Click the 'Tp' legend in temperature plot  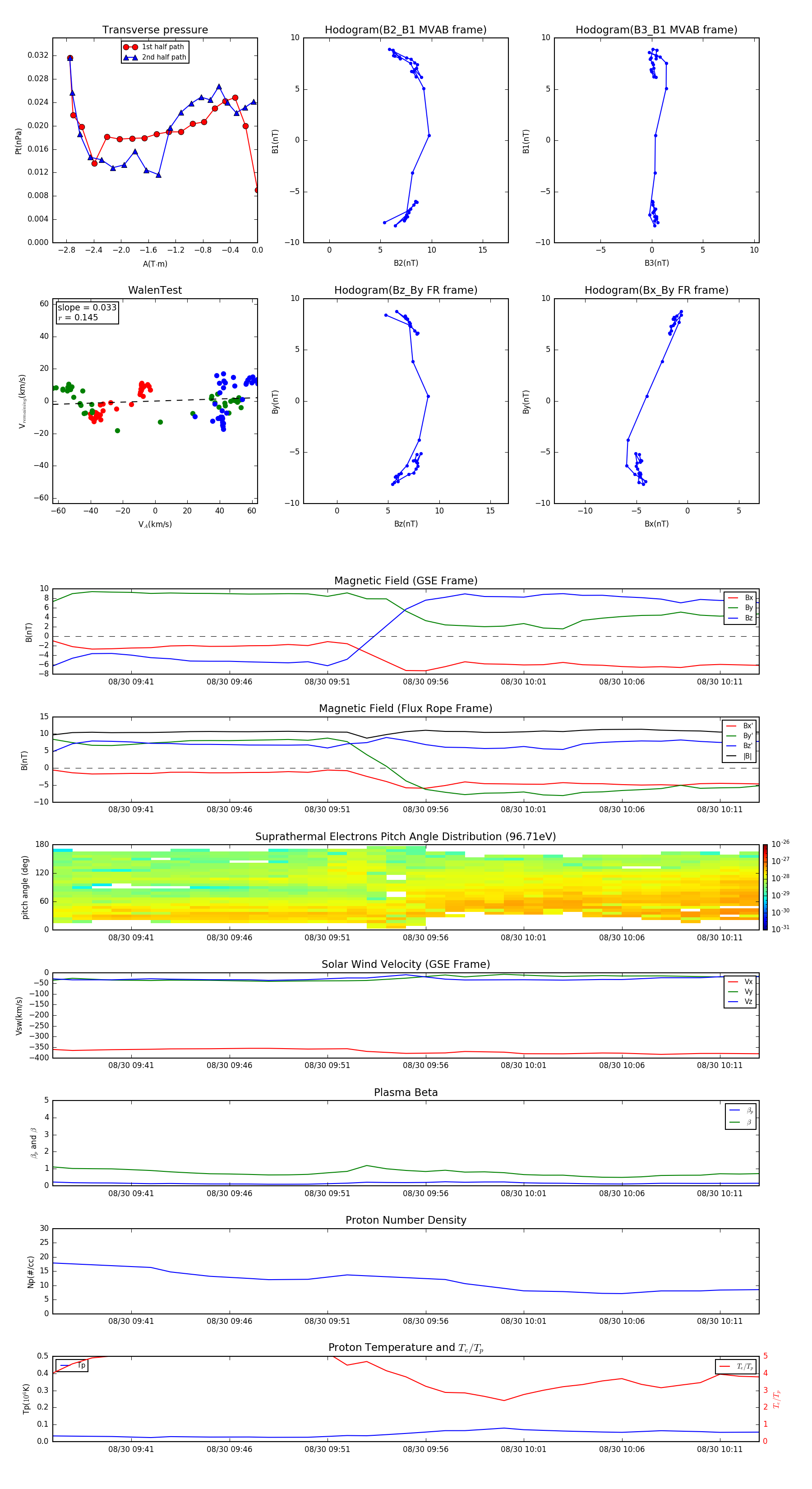[x=72, y=1366]
